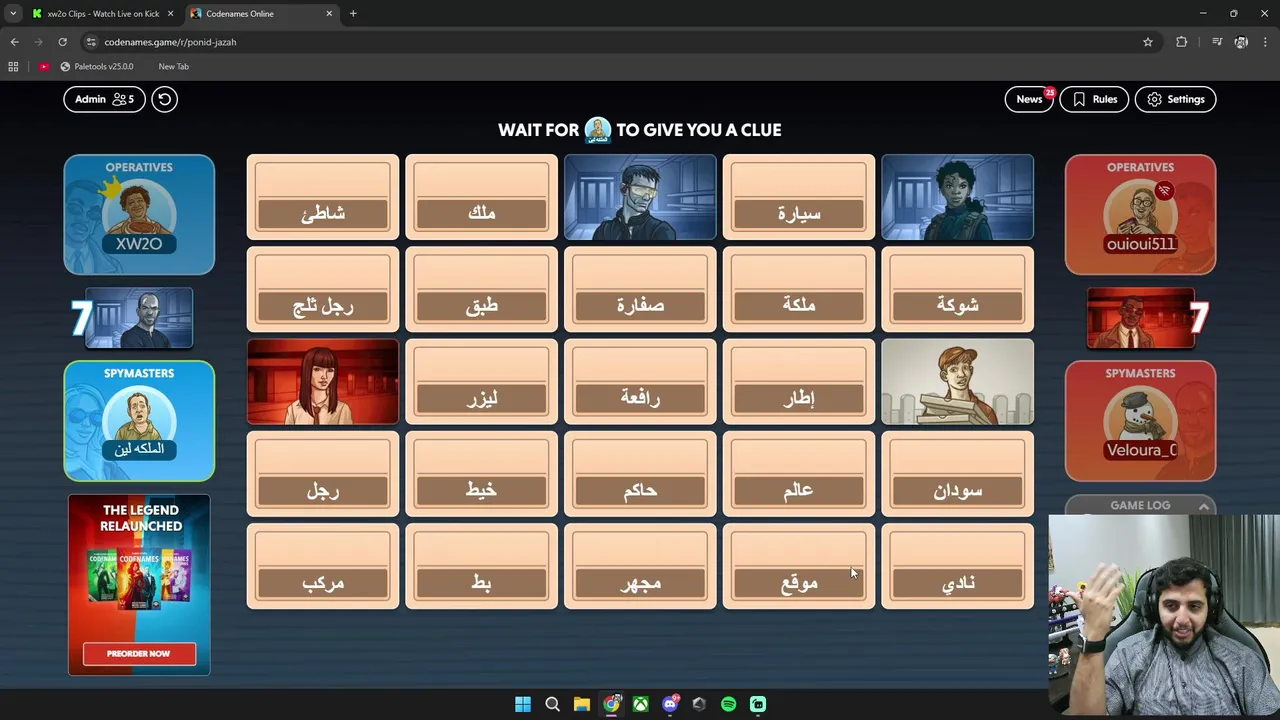Select the card حاكم
1280x720 pixels.
[640, 474]
